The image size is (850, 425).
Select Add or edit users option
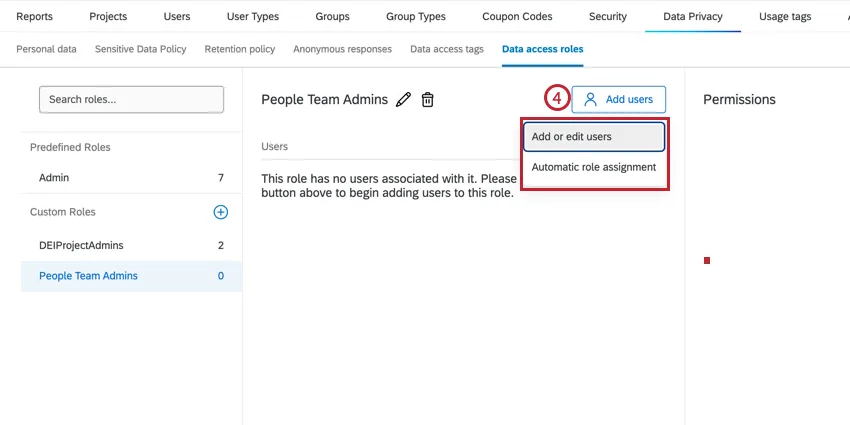(593, 136)
